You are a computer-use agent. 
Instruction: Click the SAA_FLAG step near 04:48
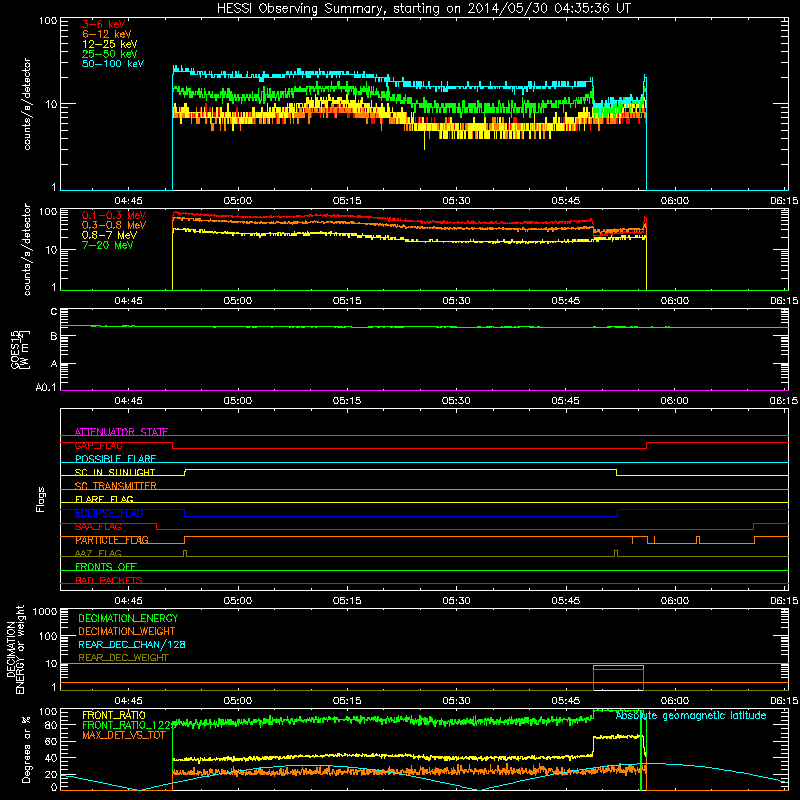157,527
